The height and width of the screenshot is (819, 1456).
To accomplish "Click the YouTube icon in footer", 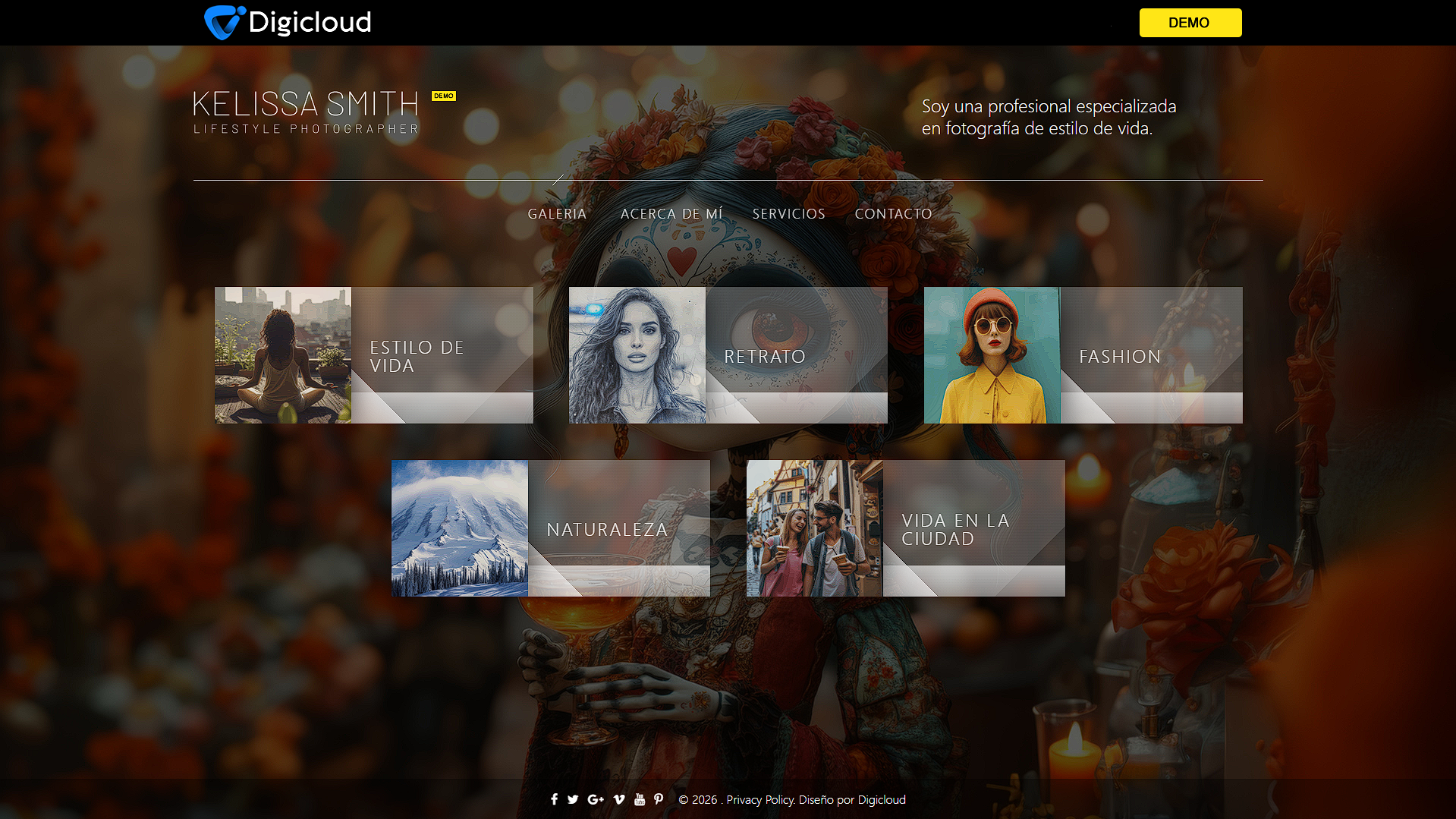I will point(640,799).
